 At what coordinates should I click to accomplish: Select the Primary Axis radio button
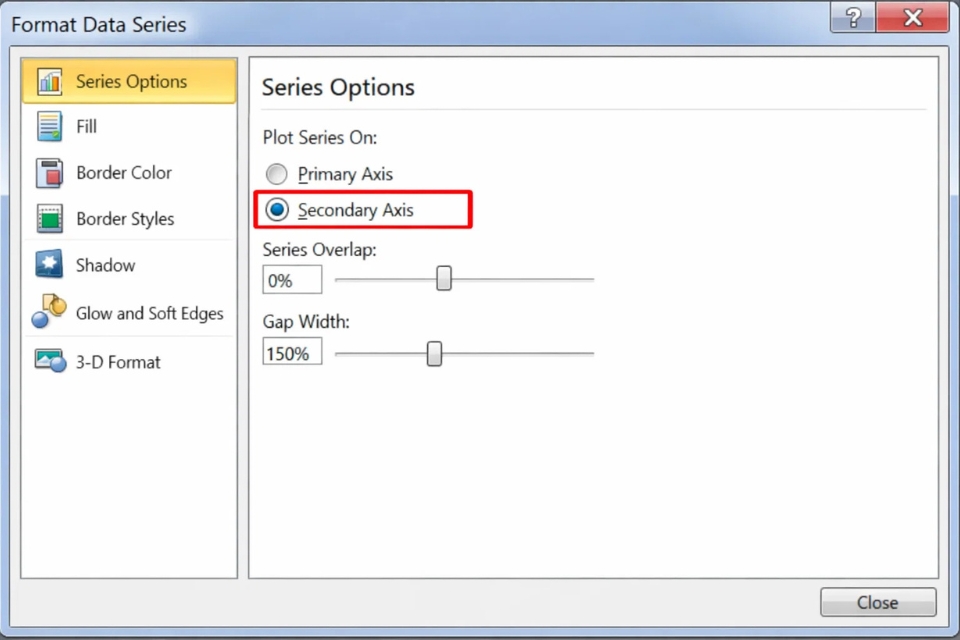click(278, 174)
